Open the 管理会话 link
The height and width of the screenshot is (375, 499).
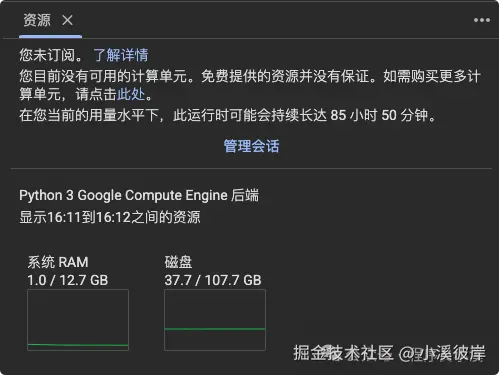point(251,146)
